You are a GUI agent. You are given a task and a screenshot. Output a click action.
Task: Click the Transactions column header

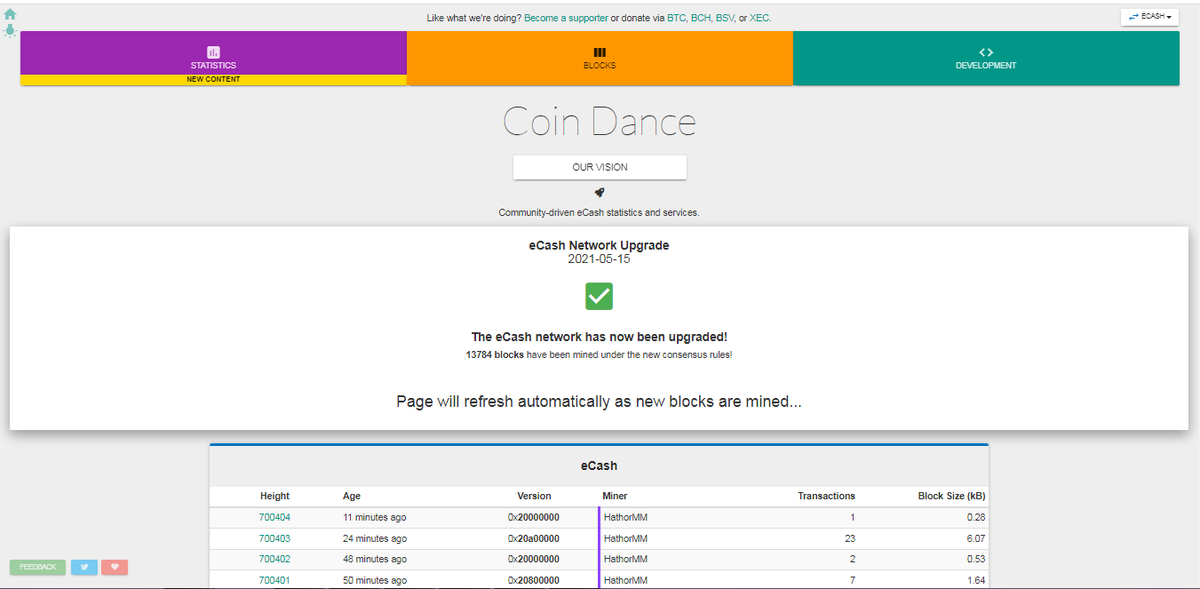(826, 496)
